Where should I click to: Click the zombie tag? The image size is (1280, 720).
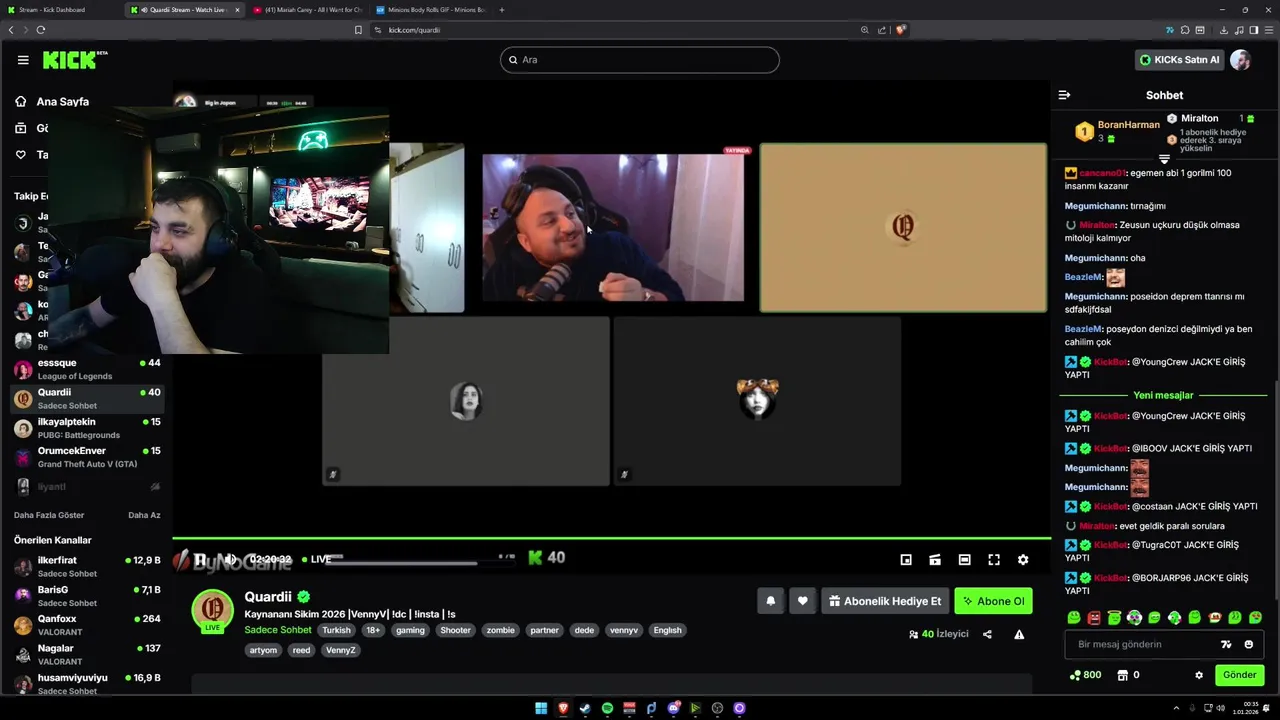(500, 630)
